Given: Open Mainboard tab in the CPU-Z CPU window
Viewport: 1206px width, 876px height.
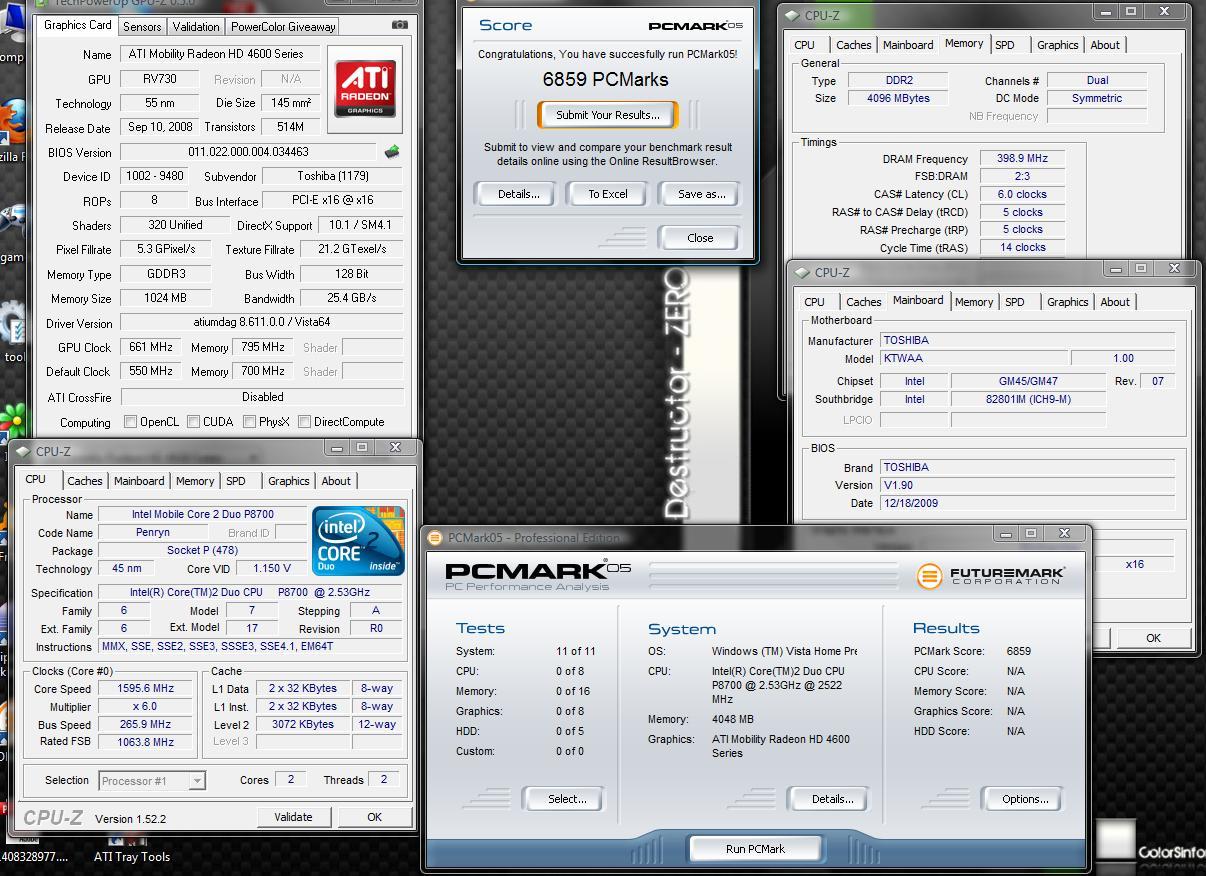Looking at the screenshot, I should click(x=139, y=481).
